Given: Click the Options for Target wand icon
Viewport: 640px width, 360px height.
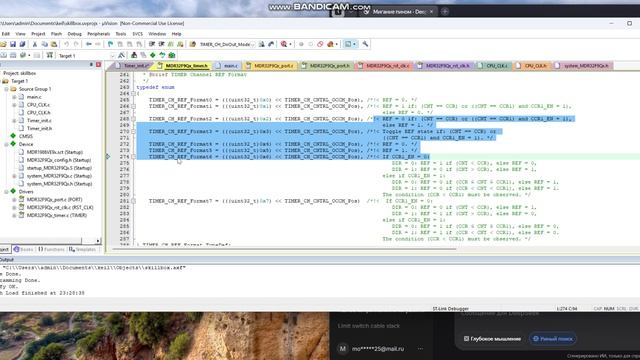Looking at the screenshot, I should [x=121, y=55].
